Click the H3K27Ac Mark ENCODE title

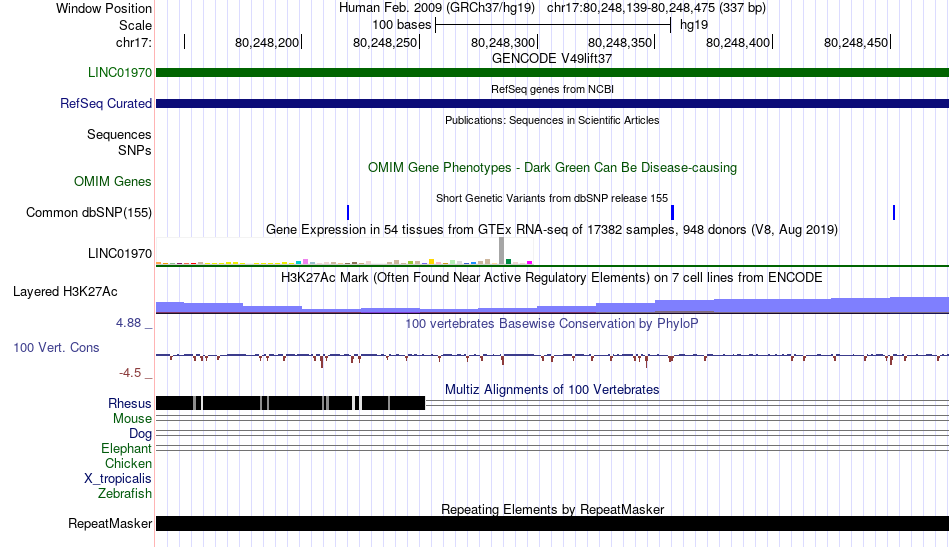click(552, 278)
